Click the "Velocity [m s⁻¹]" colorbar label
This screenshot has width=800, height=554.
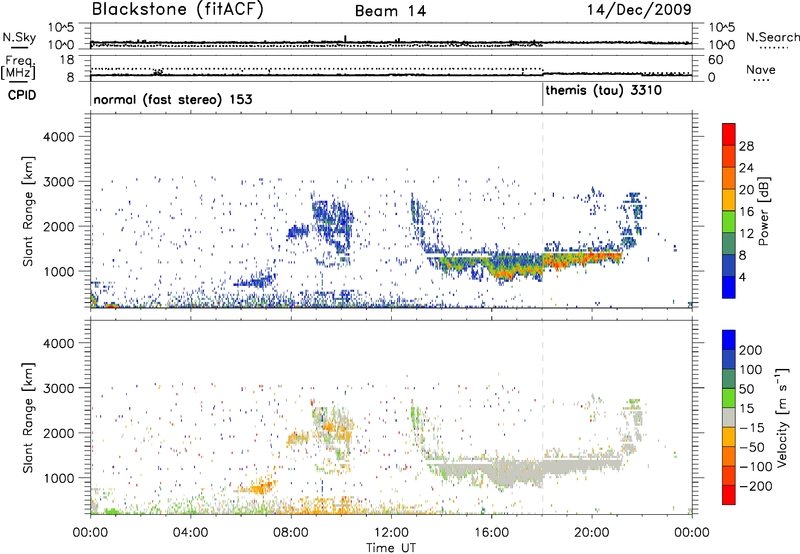click(x=781, y=417)
